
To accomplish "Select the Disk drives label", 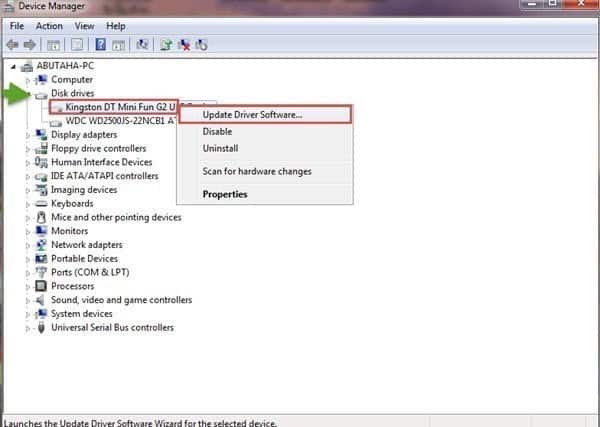I will click(73, 93).
